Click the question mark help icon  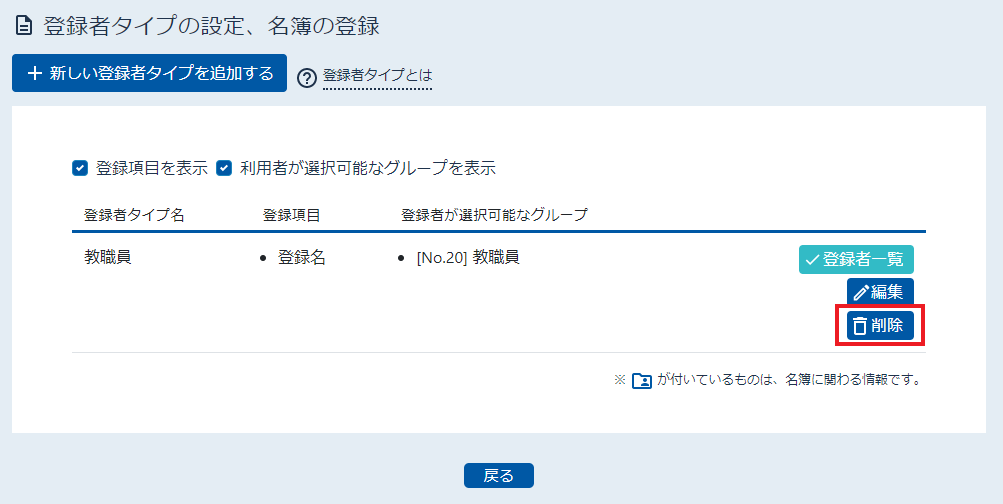(307, 78)
